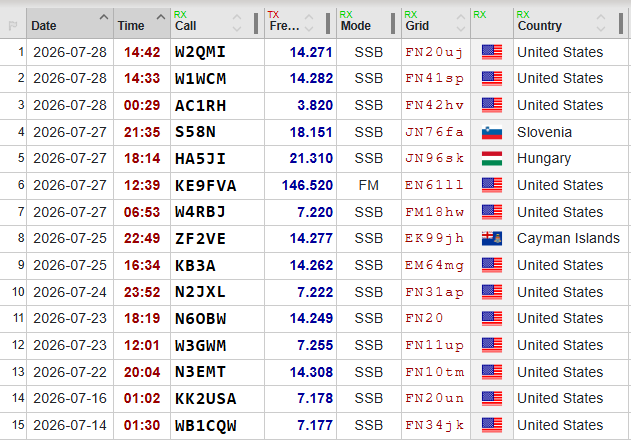Viewport: 631px width, 442px height.
Task: Click the US flag for W4RBJ
Action: tap(492, 212)
